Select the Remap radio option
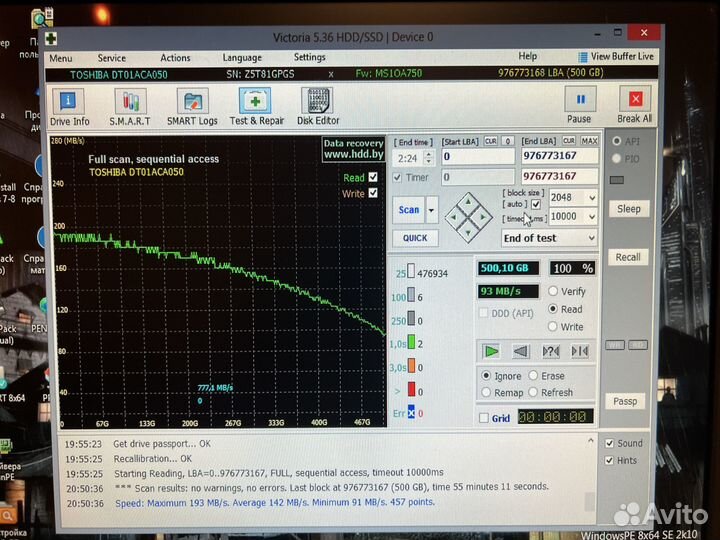Screen dimensions: 720x540 tap(486, 392)
